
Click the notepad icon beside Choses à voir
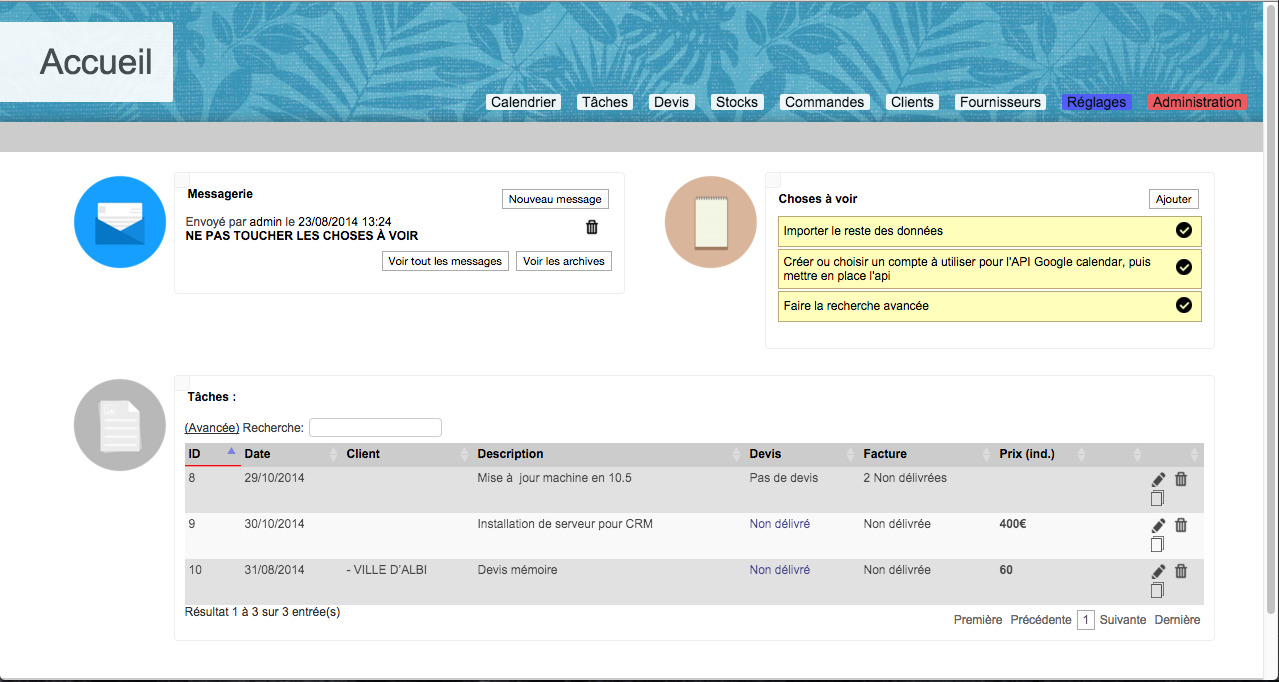tap(710, 222)
